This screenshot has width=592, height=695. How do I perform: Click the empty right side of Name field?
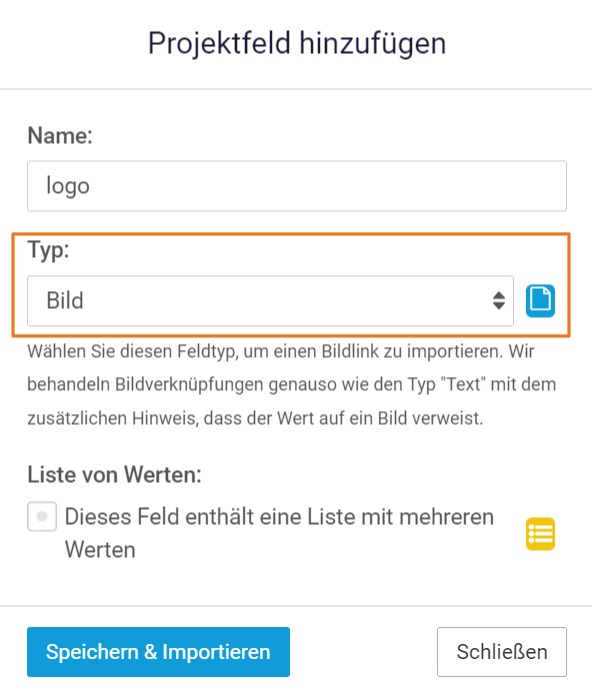point(399,186)
